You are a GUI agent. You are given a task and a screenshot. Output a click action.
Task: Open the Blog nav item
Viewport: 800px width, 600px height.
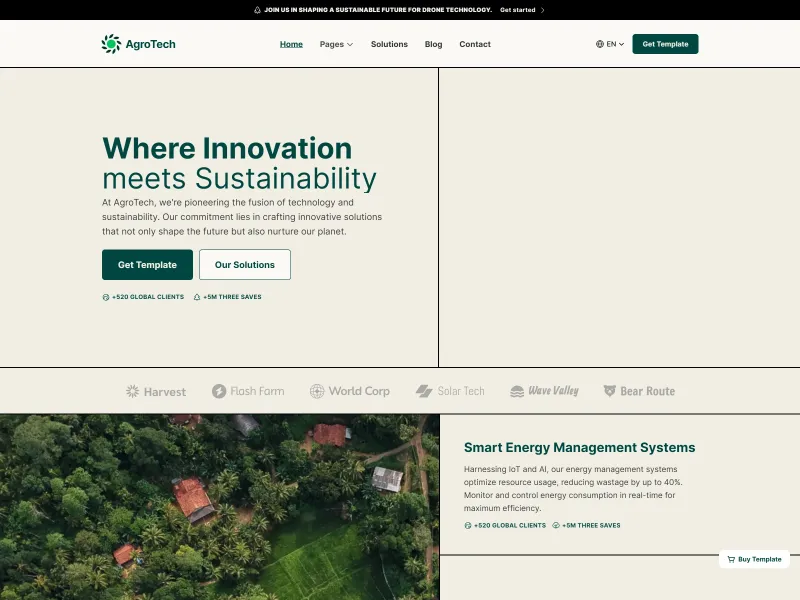(x=433, y=44)
